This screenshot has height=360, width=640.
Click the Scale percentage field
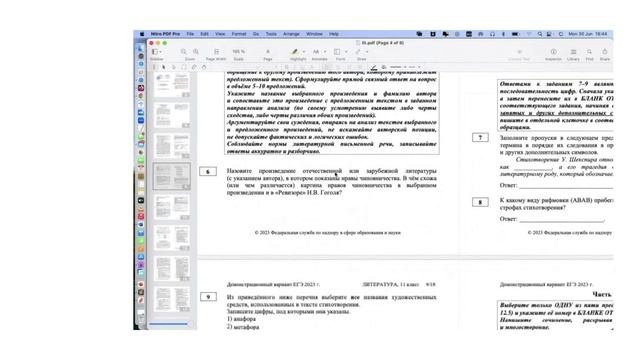pos(239,52)
